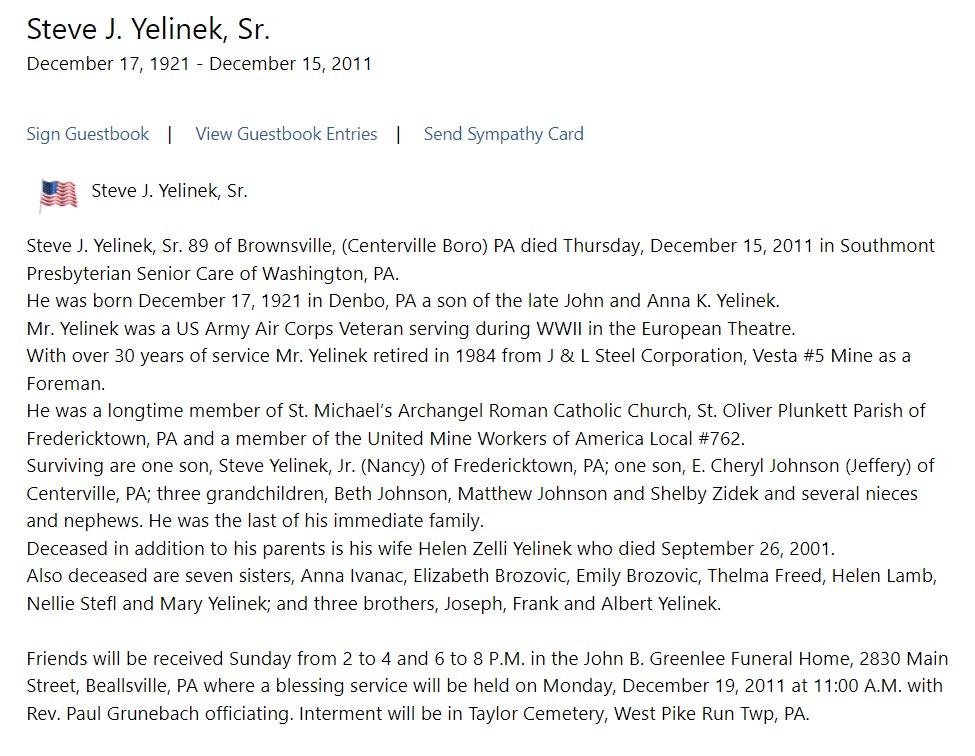Click the 'Presbyterian Senior Care of Washington' line
The image size is (975, 756).
point(213,274)
